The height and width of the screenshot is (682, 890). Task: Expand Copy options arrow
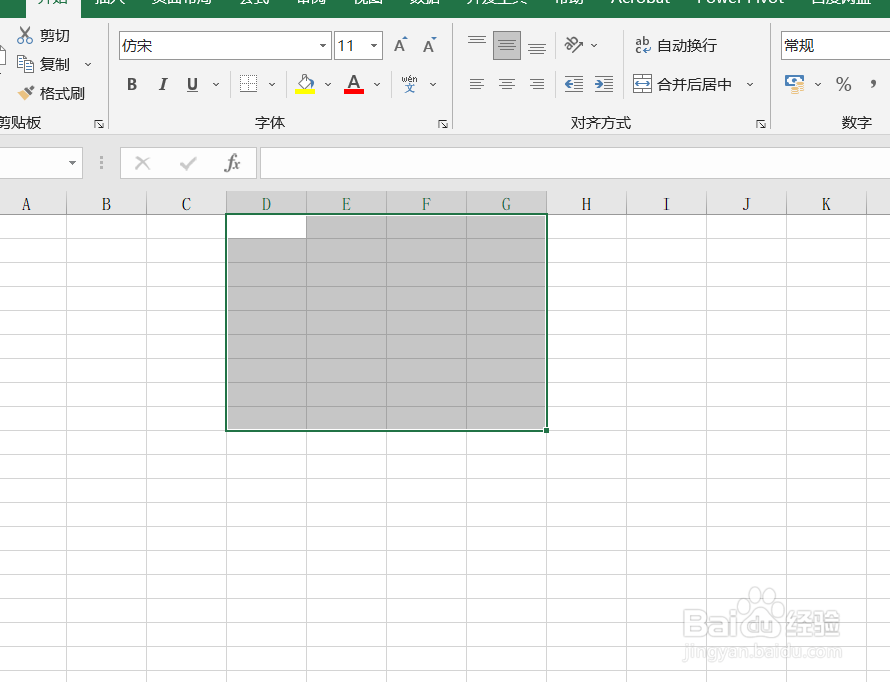pyautogui.click(x=88, y=64)
